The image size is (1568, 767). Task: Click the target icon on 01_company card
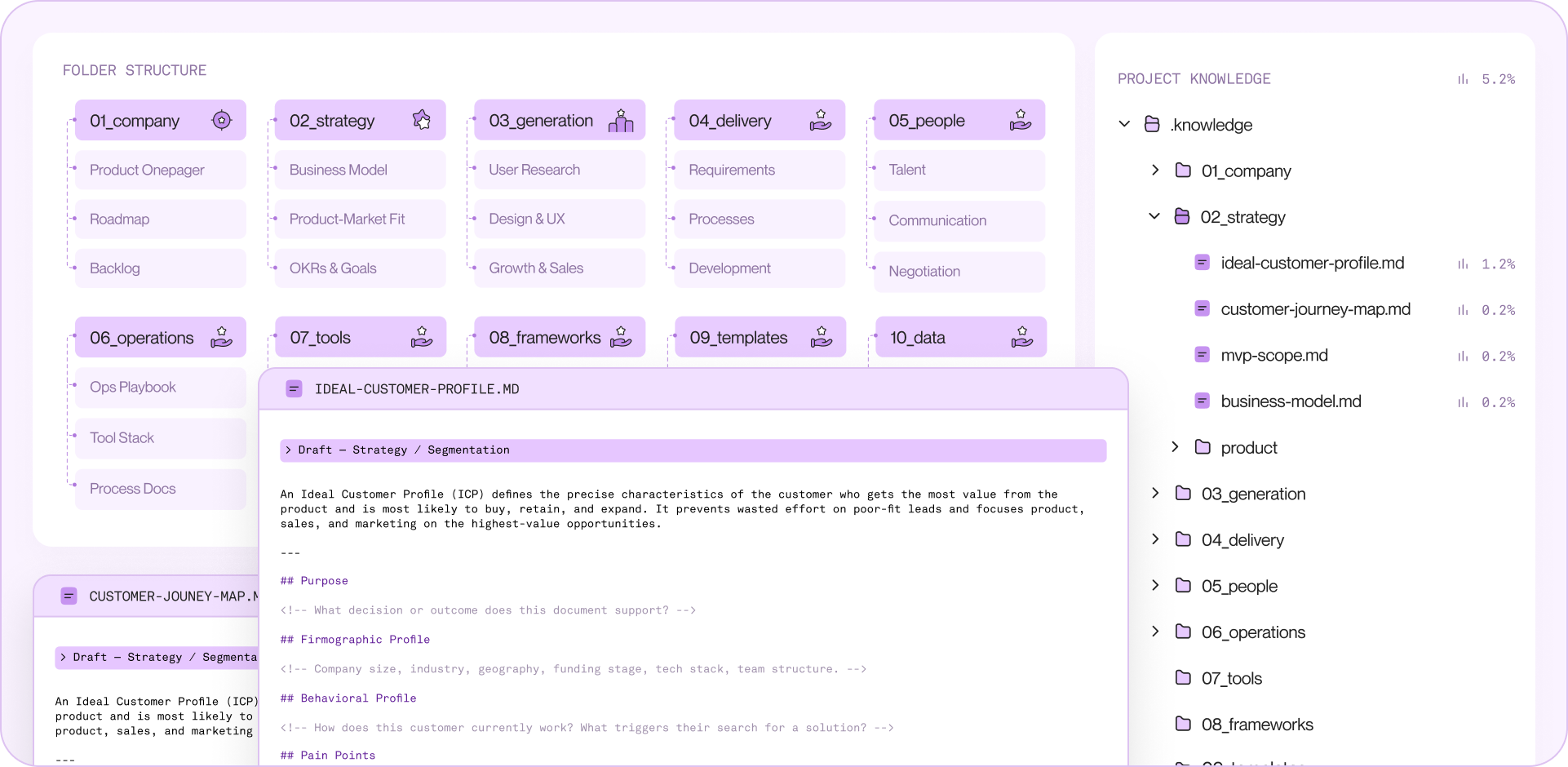221,120
